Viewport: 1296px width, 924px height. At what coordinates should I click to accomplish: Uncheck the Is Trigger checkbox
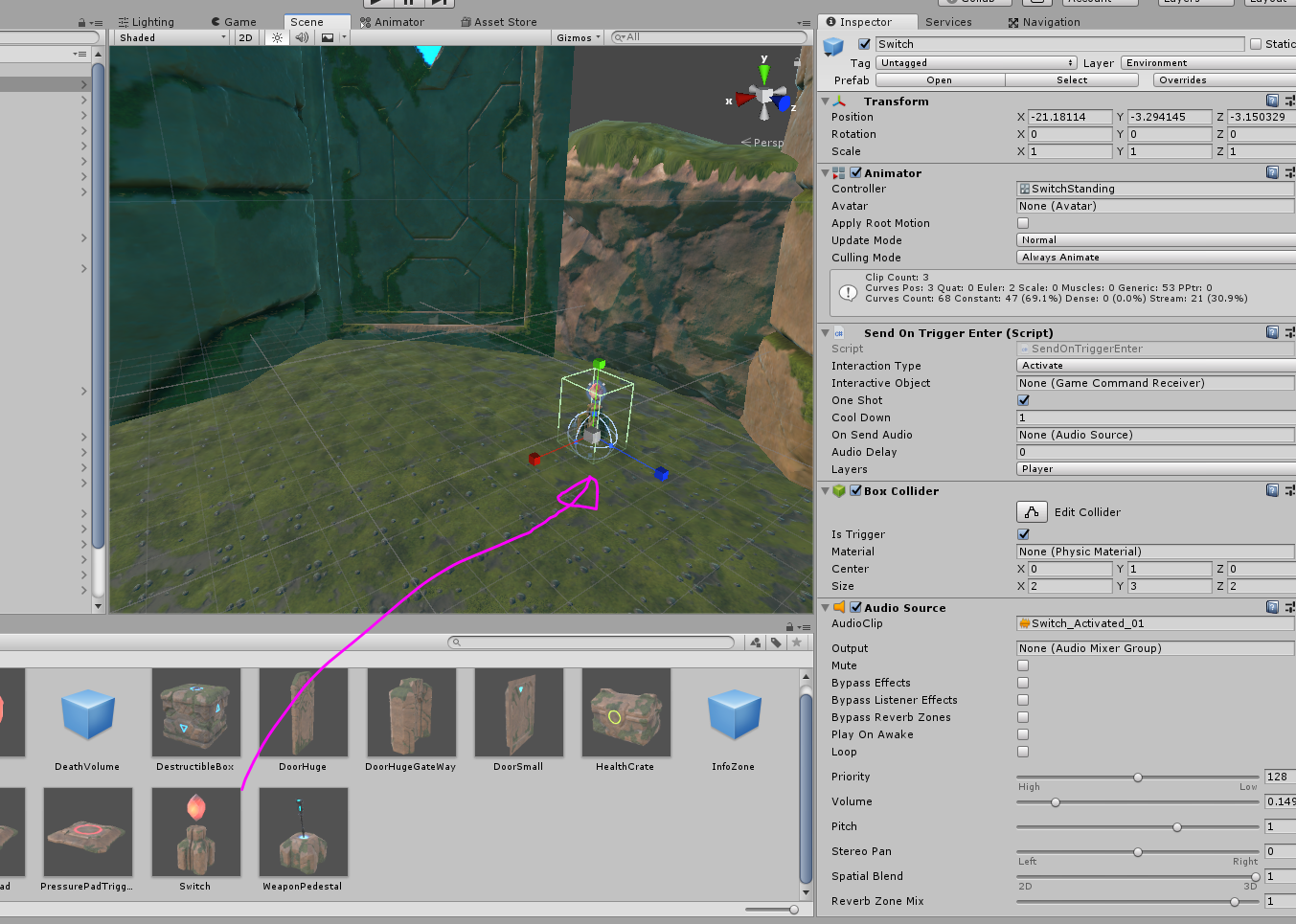(x=1023, y=534)
